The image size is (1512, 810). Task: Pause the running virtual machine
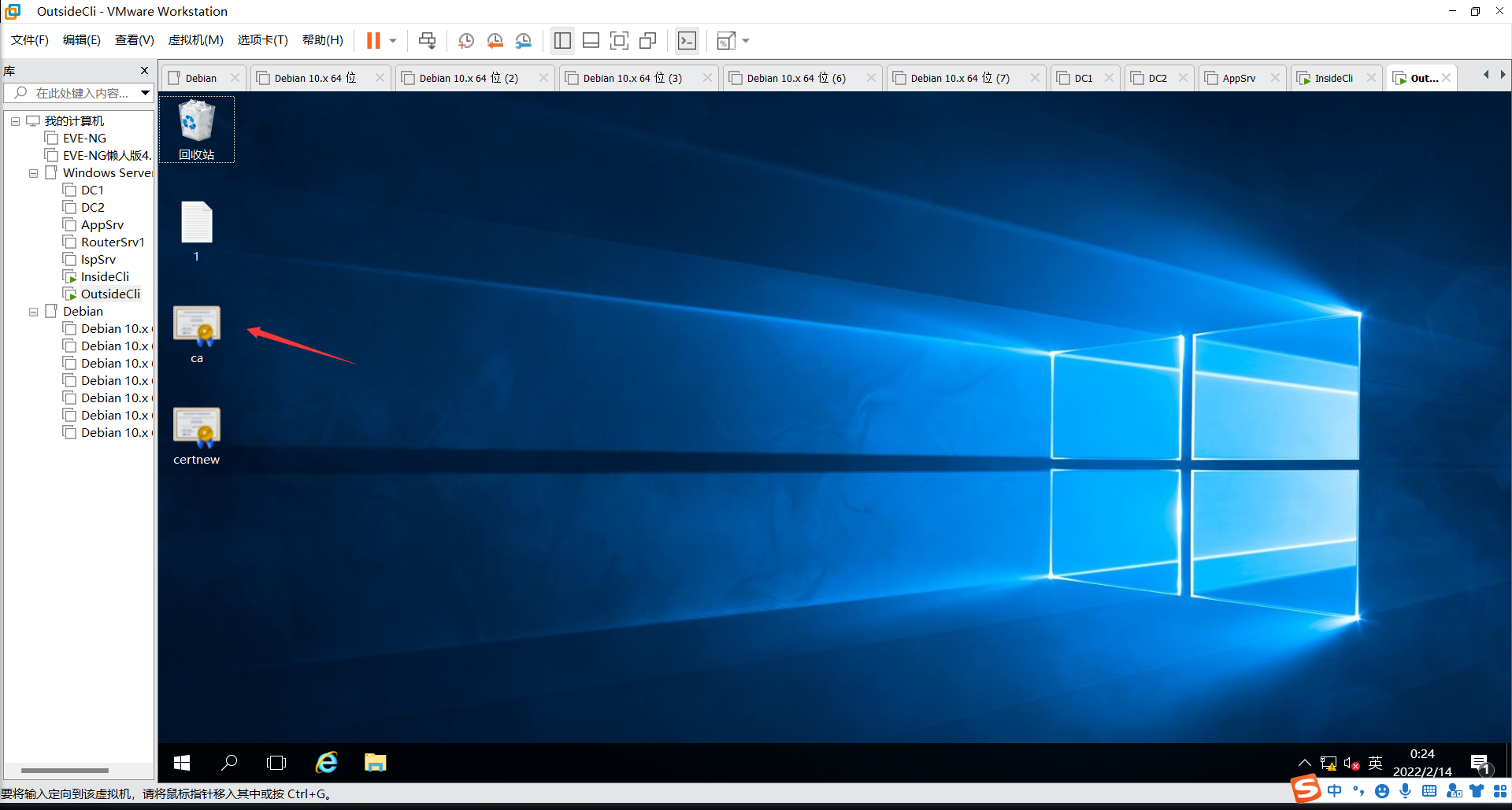373,41
